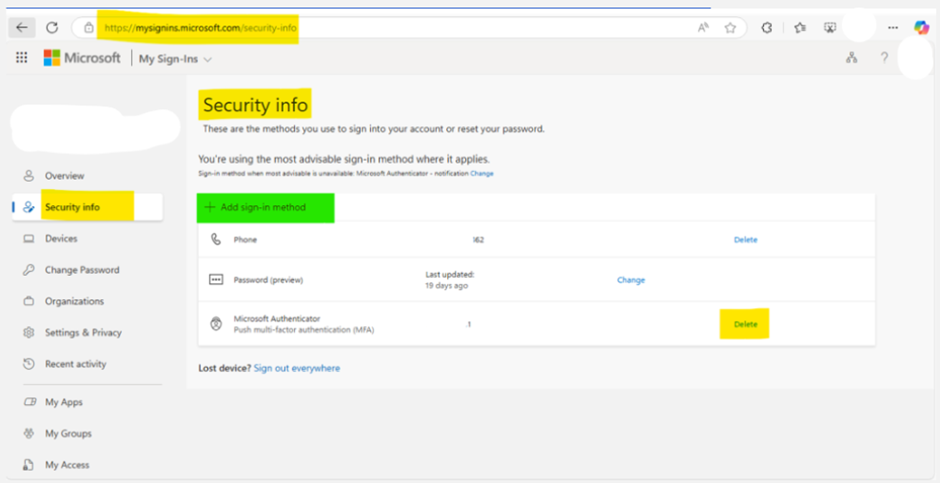Launch Copilot icon in browser toolbar
Image resolution: width=940 pixels, height=483 pixels.
click(x=921, y=28)
